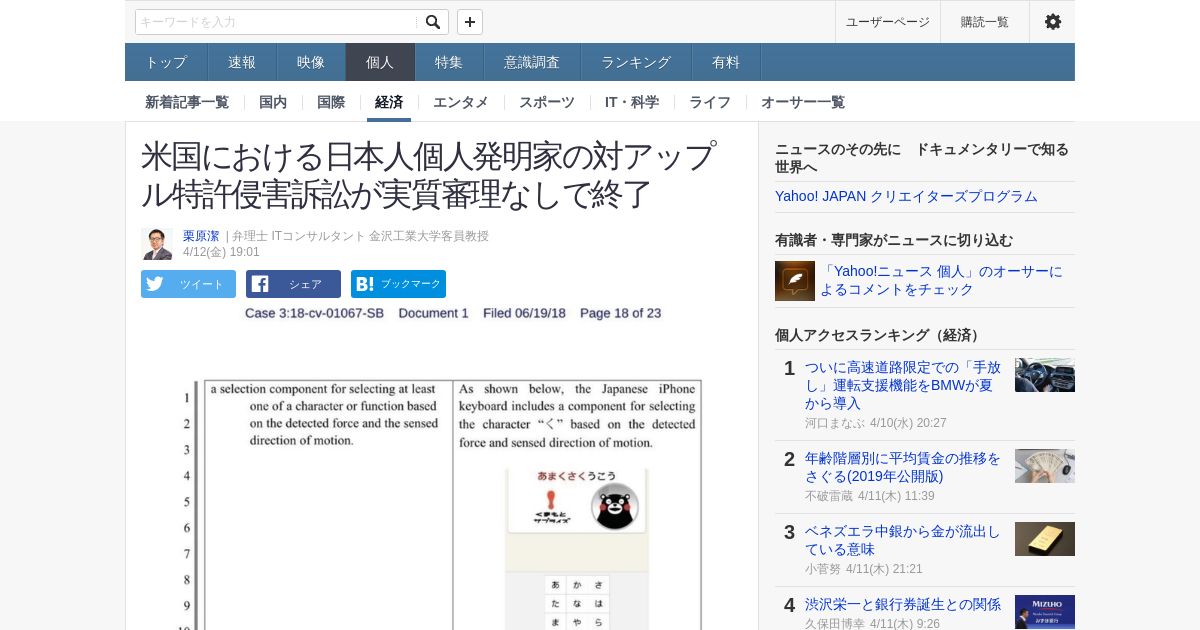
Task: Select the 個人 tab
Action: 380,62
